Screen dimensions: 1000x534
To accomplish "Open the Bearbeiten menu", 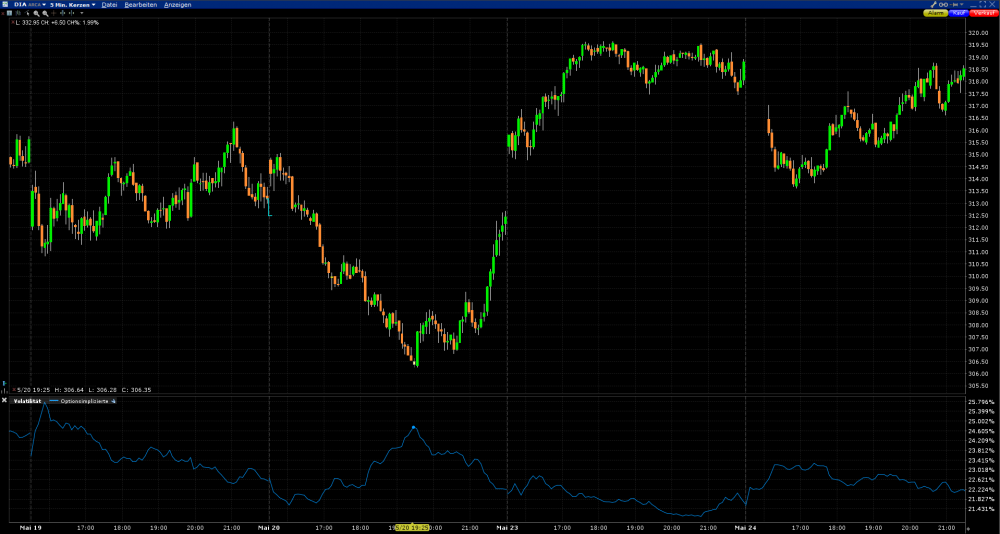I will point(141,4).
